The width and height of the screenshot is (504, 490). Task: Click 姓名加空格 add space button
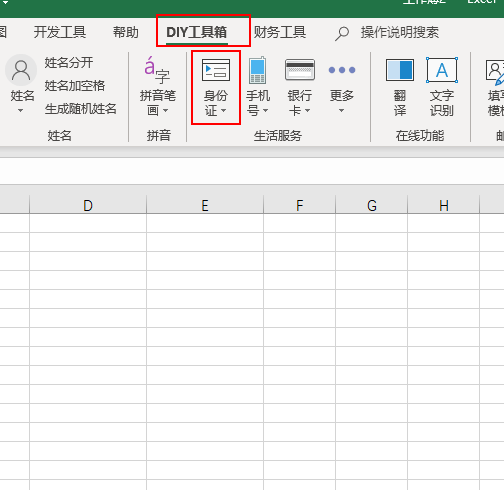point(75,86)
